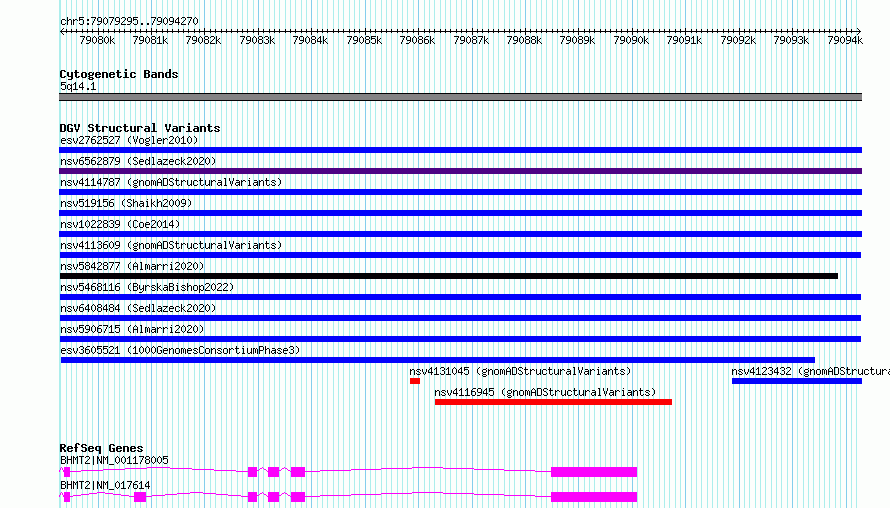Click the gray 5q14.1 cytogenetic band bar

tap(460, 97)
